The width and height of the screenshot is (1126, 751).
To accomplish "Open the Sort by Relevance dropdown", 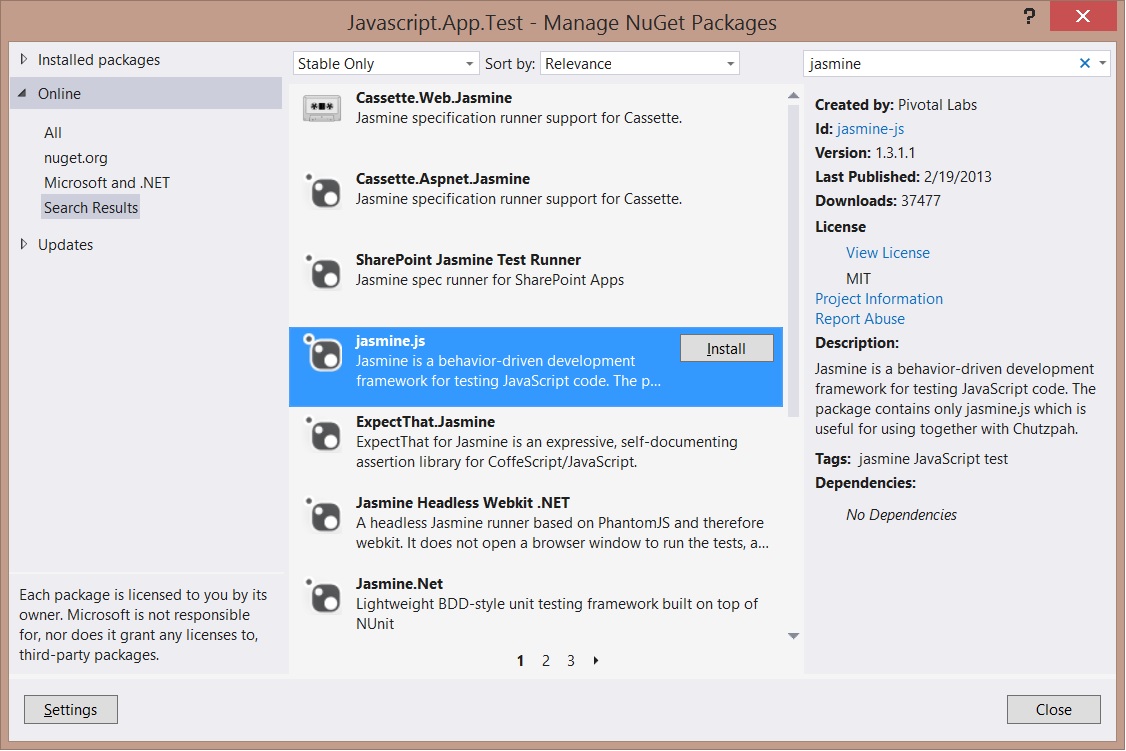I will coord(639,63).
